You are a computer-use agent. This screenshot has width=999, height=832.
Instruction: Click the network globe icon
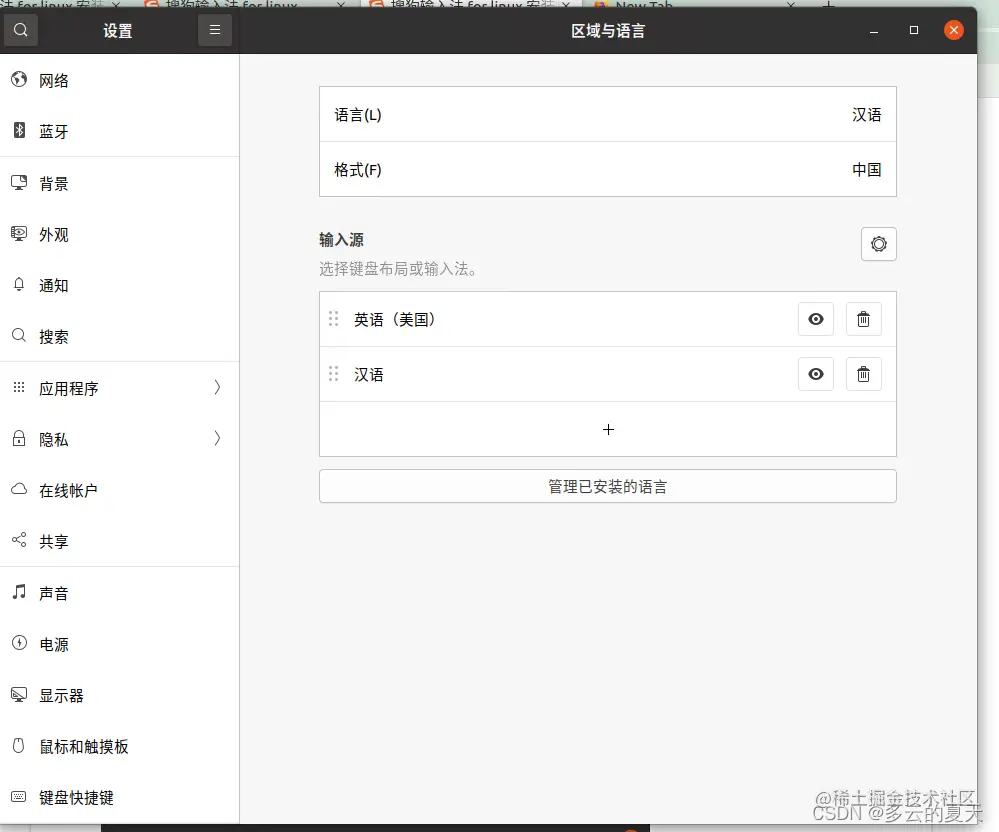(x=19, y=79)
